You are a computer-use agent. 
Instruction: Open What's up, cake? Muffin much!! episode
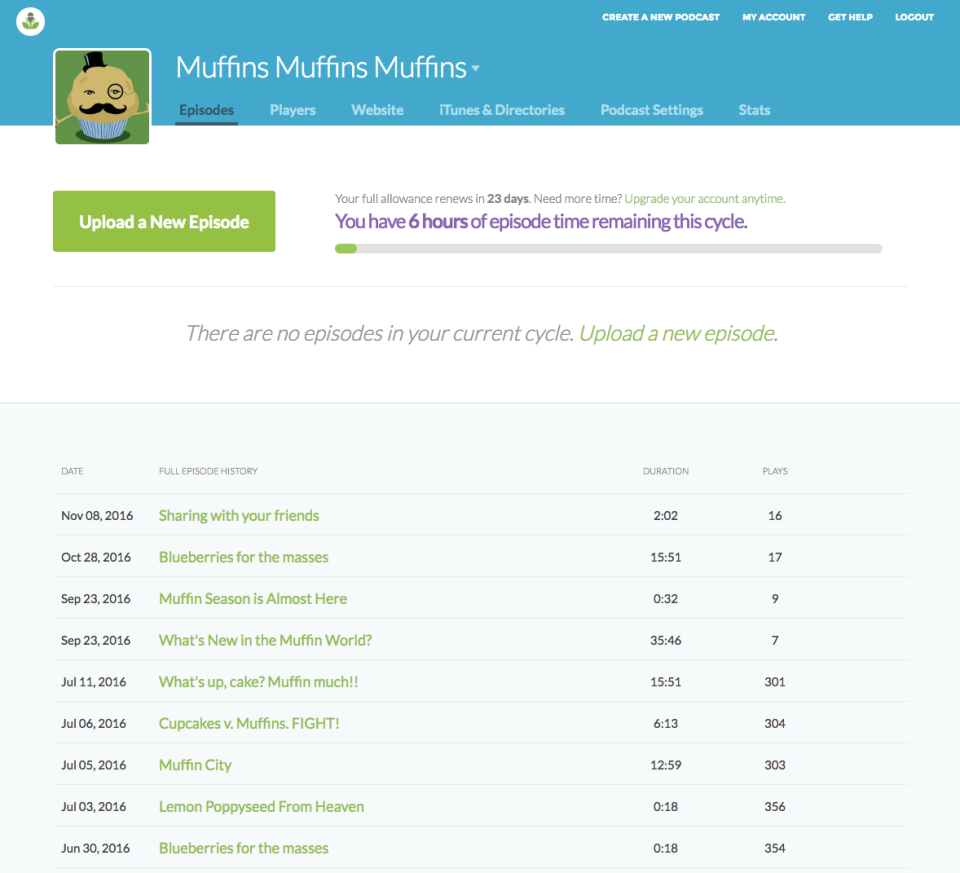tap(258, 682)
